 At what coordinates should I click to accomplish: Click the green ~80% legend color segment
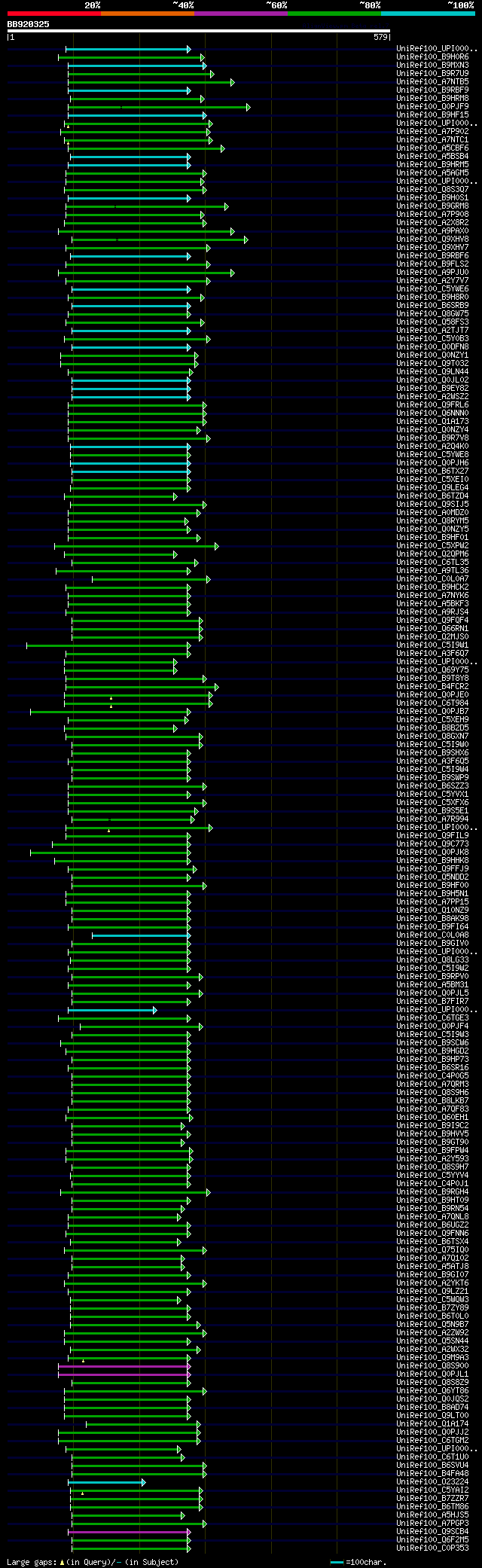pyautogui.click(x=334, y=14)
